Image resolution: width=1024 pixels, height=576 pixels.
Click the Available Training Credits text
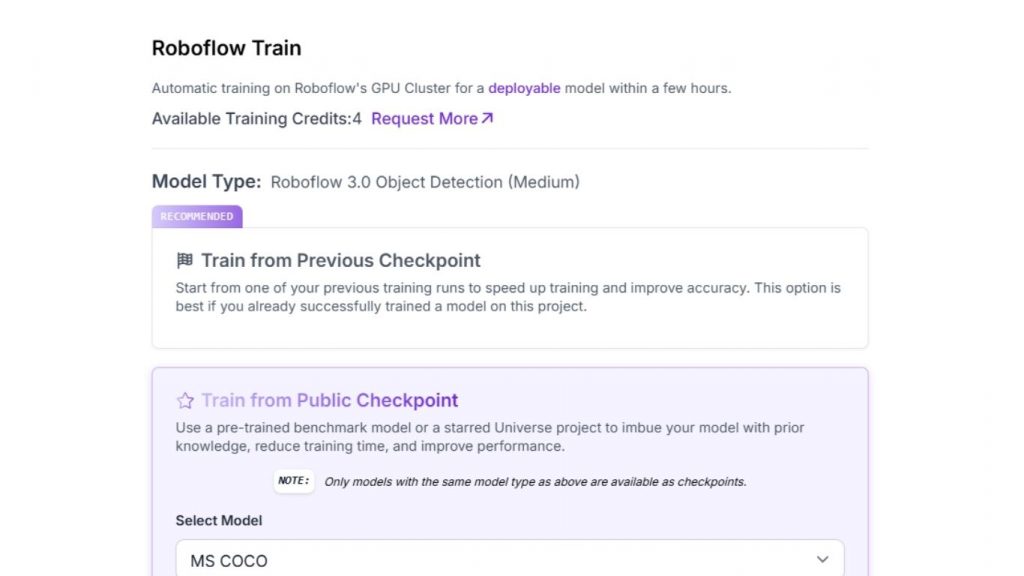256,119
